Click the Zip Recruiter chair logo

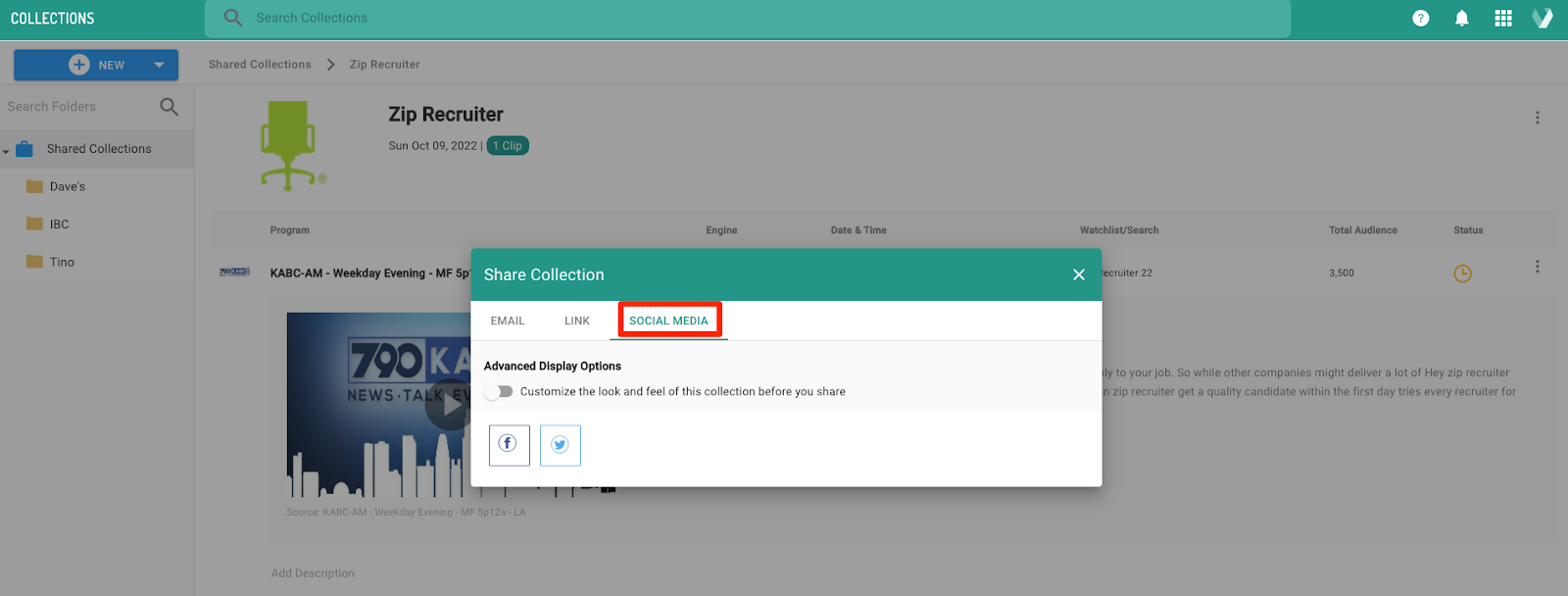tap(292, 145)
